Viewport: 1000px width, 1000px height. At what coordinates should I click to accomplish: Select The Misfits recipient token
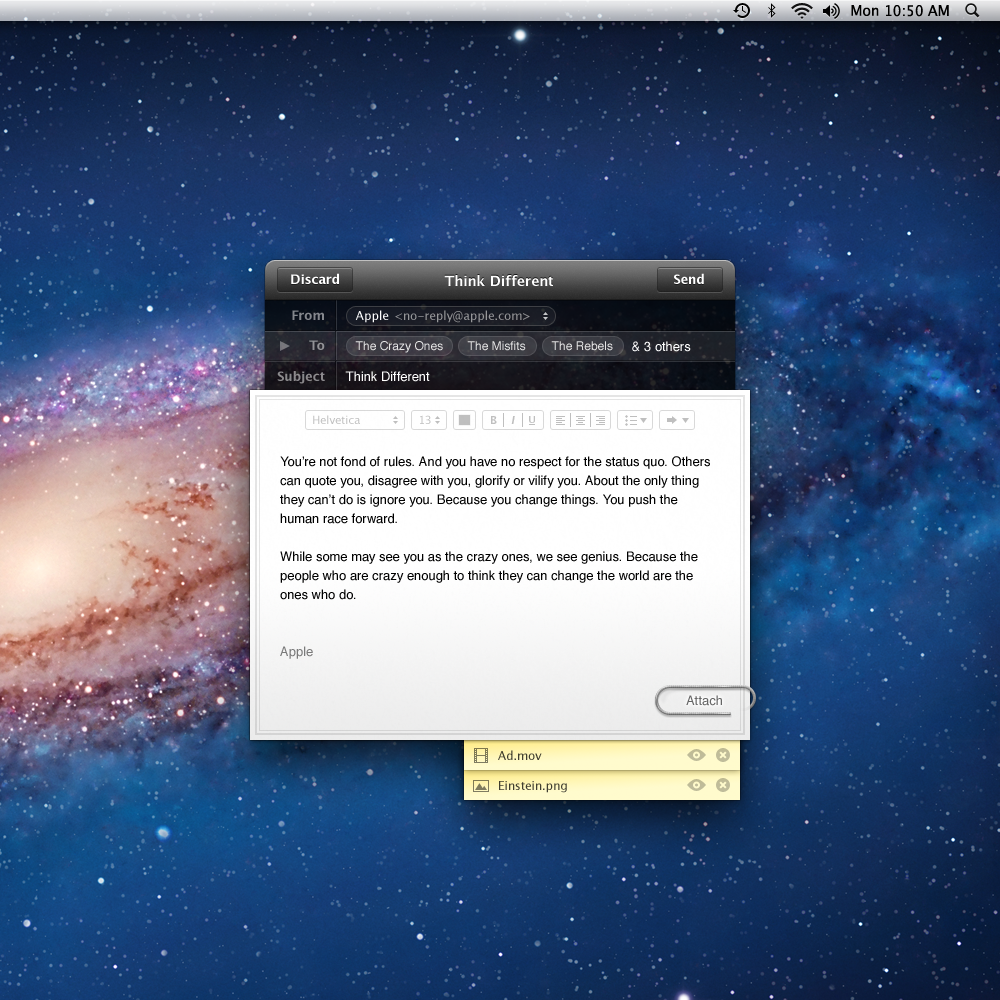pos(496,346)
